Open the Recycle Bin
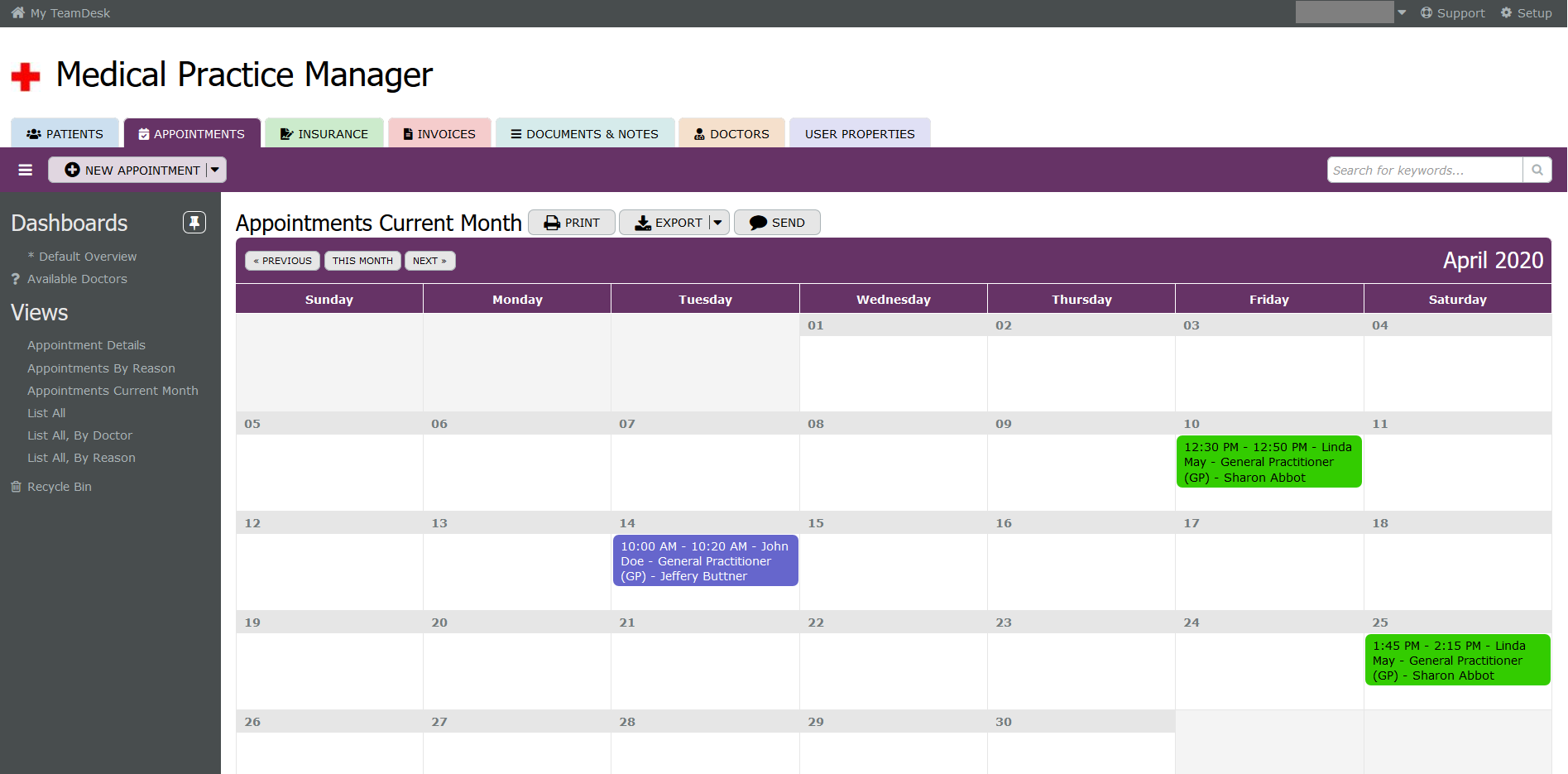Viewport: 1568px width, 774px height. (x=59, y=487)
